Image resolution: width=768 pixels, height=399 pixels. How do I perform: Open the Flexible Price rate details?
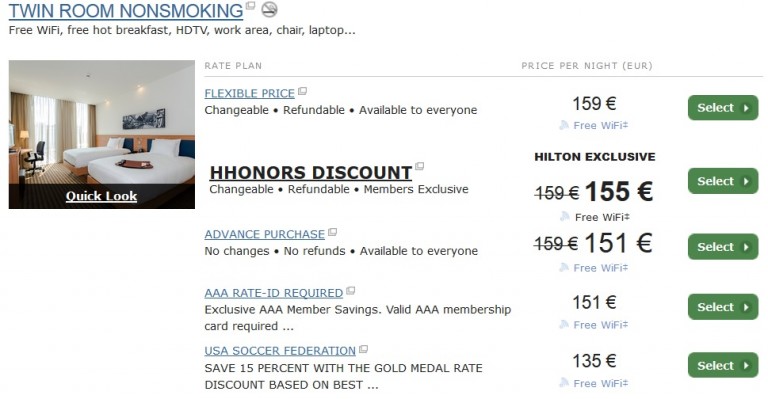point(250,93)
